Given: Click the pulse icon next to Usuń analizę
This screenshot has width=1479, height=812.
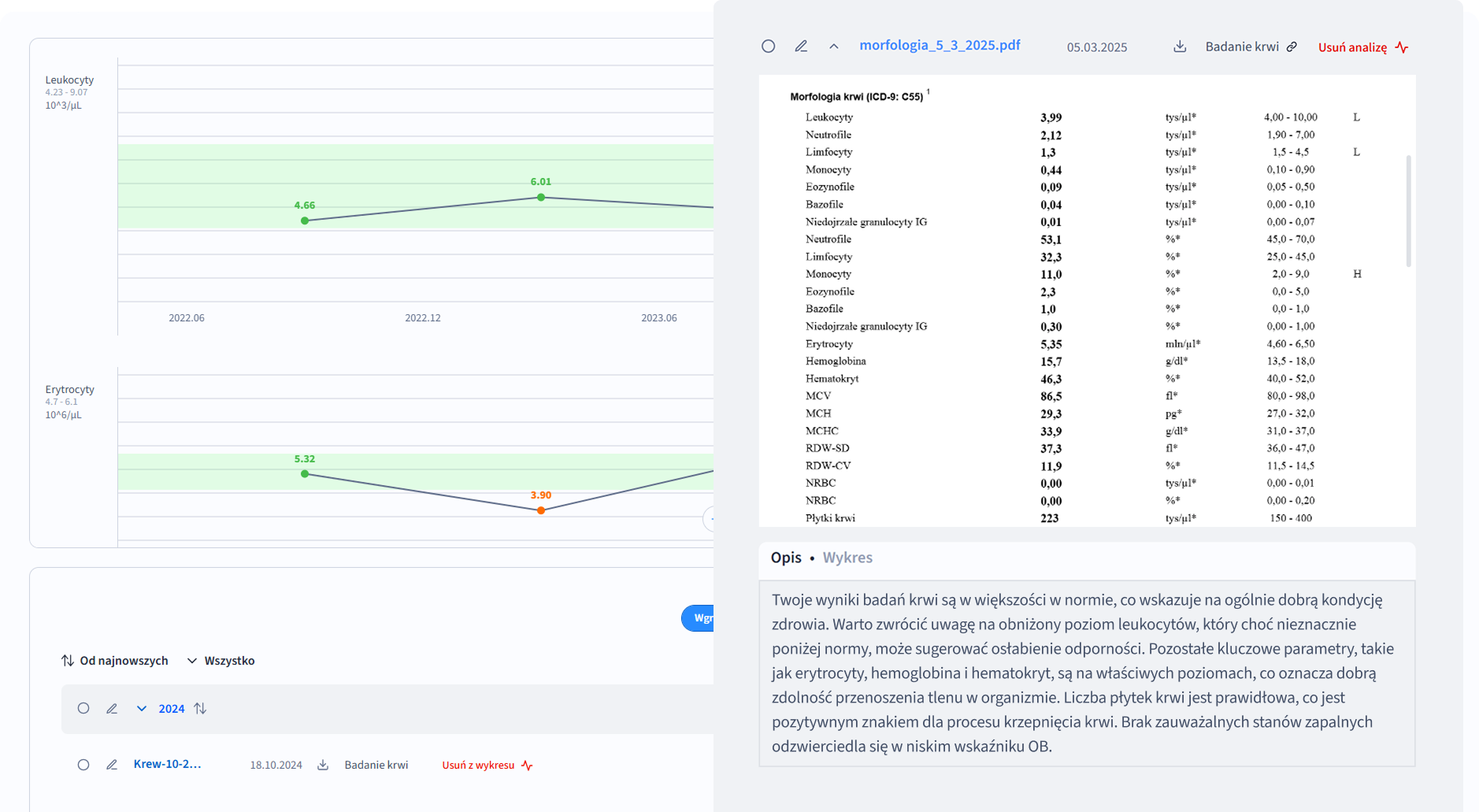Looking at the screenshot, I should point(1402,47).
